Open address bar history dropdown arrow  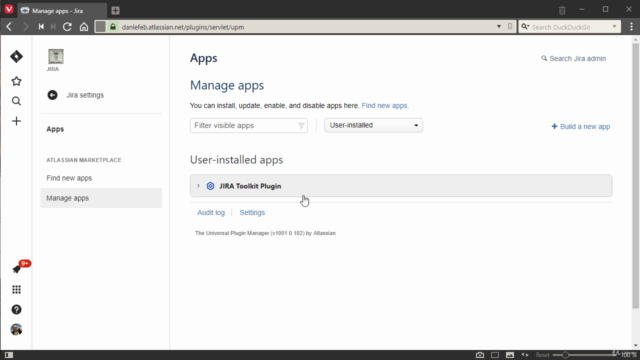point(499,27)
